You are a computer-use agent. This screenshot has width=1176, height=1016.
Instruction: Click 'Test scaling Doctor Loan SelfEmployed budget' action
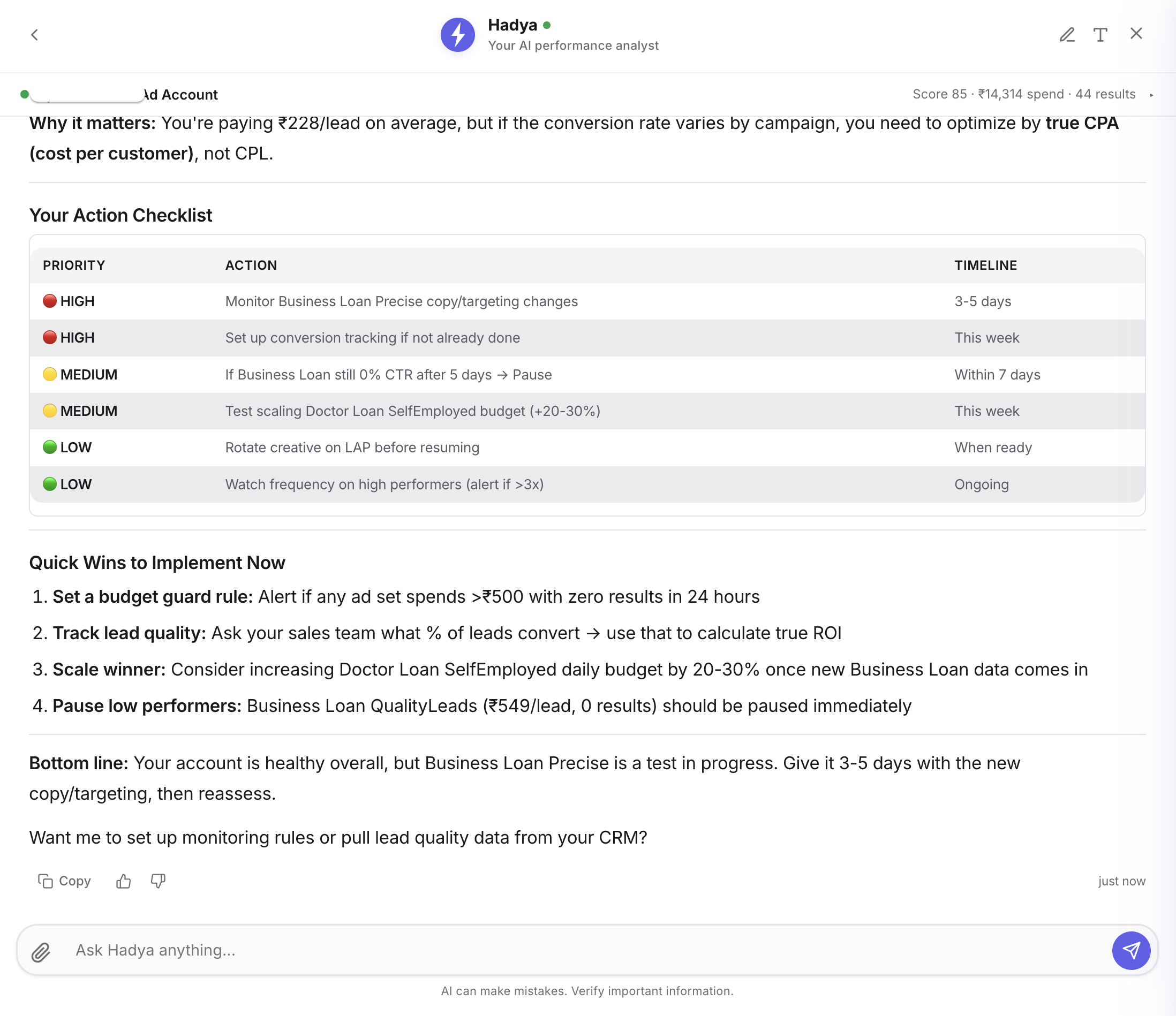[413, 411]
